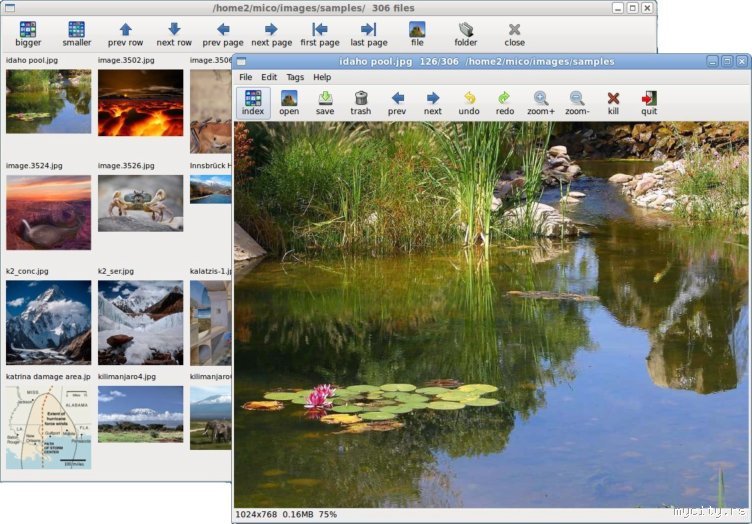Viewport: 752px width, 524px height.
Task: Click the index icon in viewer toolbar
Action: (253, 102)
